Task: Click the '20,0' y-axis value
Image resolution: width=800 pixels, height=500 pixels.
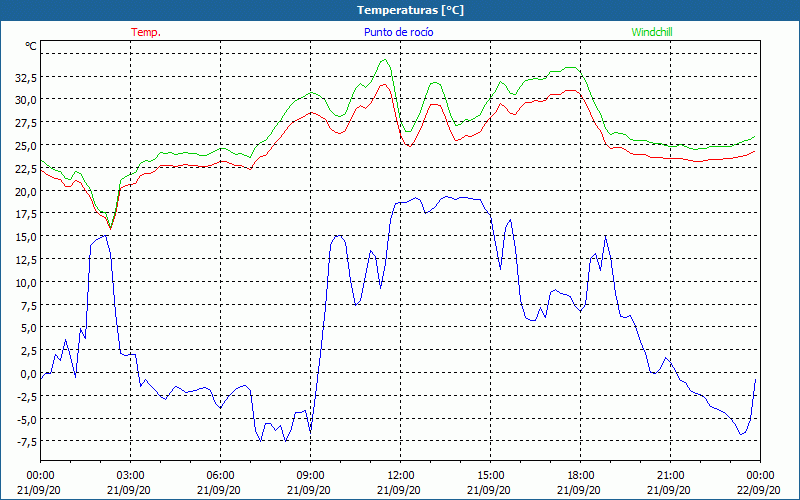Action: [26, 191]
